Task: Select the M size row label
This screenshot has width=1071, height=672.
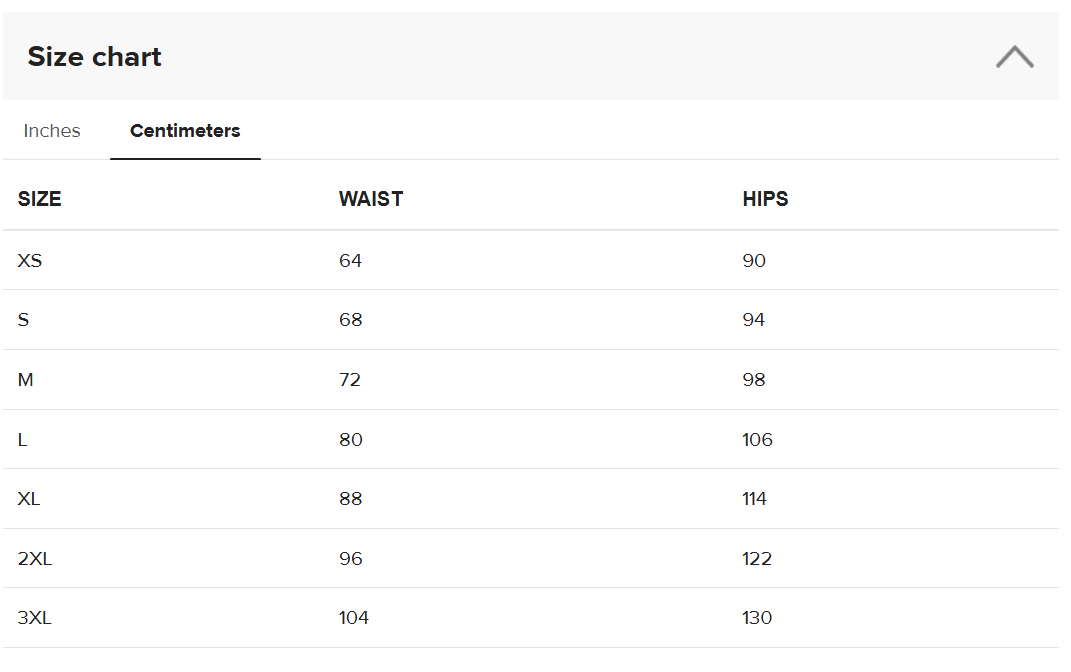Action: coord(26,380)
